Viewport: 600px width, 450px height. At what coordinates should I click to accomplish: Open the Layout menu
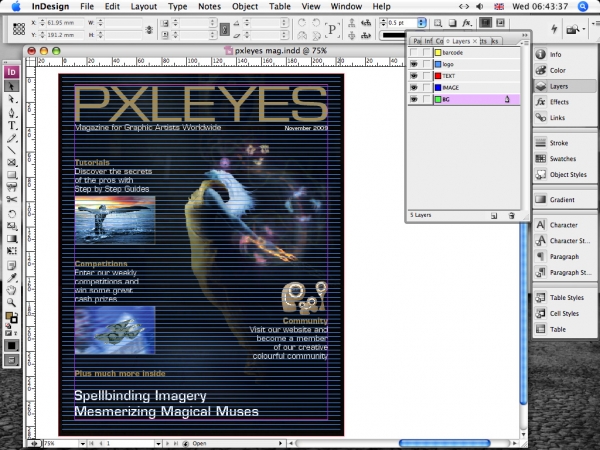pos(143,7)
